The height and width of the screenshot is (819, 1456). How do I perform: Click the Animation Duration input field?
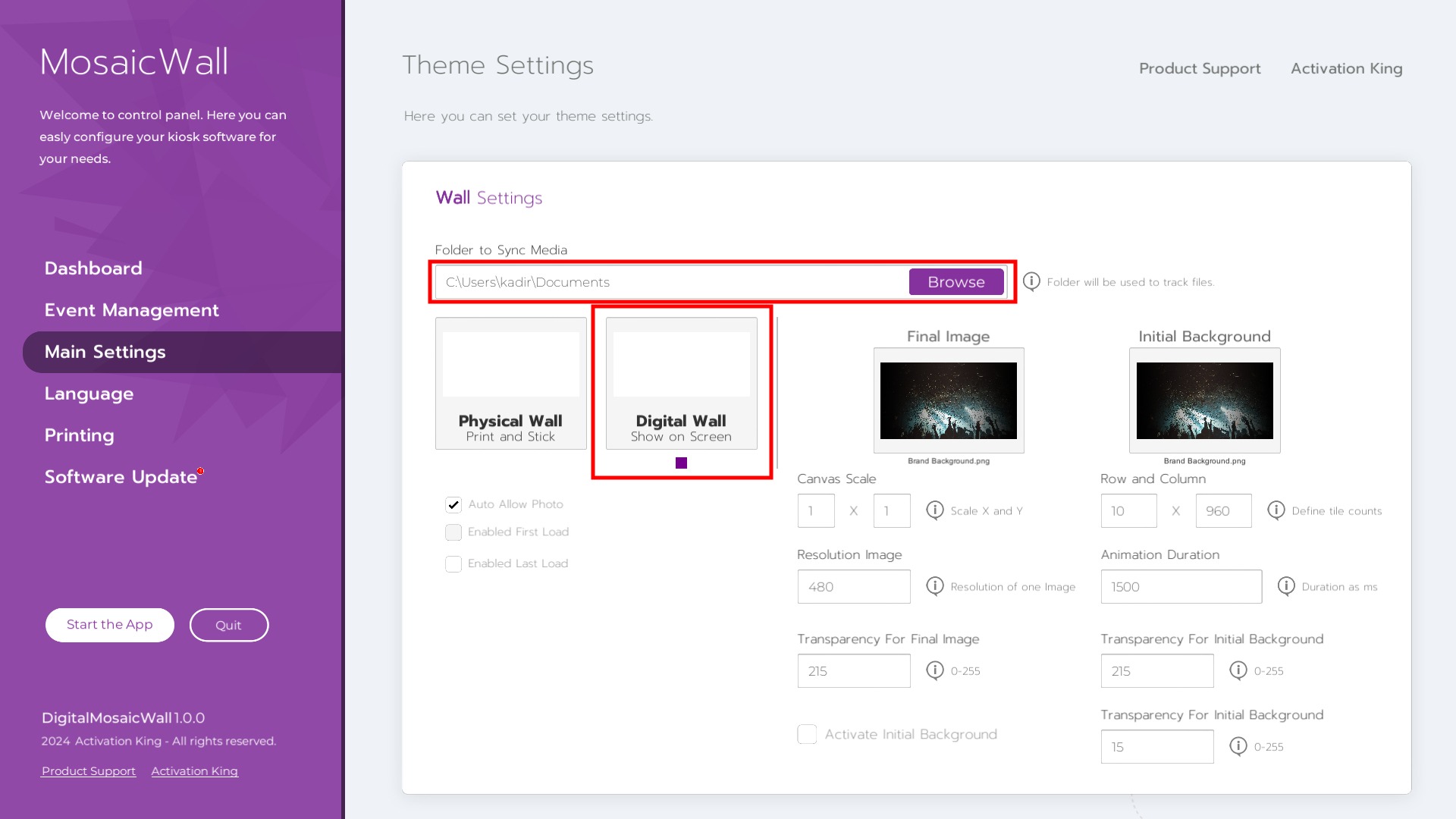pyautogui.click(x=1181, y=587)
